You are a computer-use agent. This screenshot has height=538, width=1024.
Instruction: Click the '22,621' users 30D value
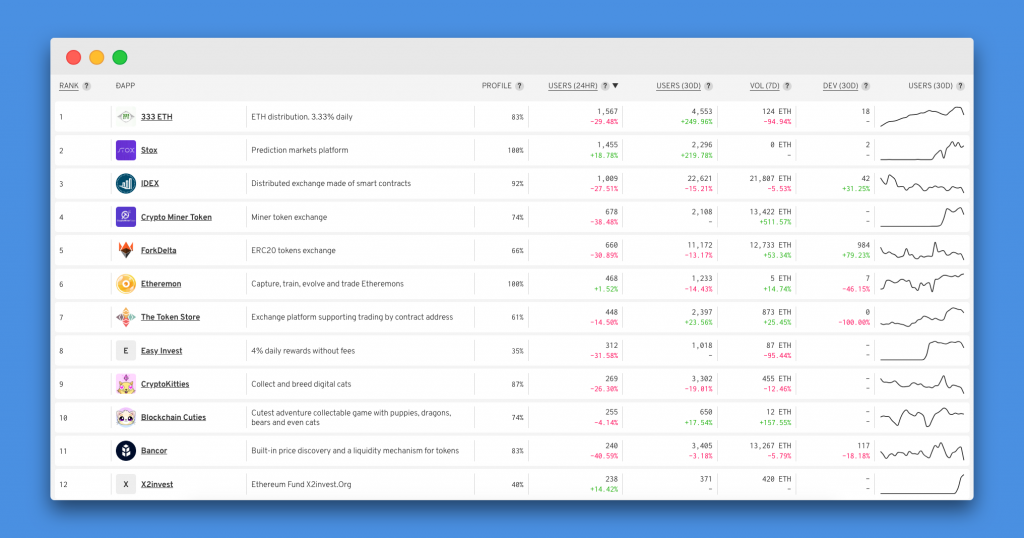click(700, 178)
